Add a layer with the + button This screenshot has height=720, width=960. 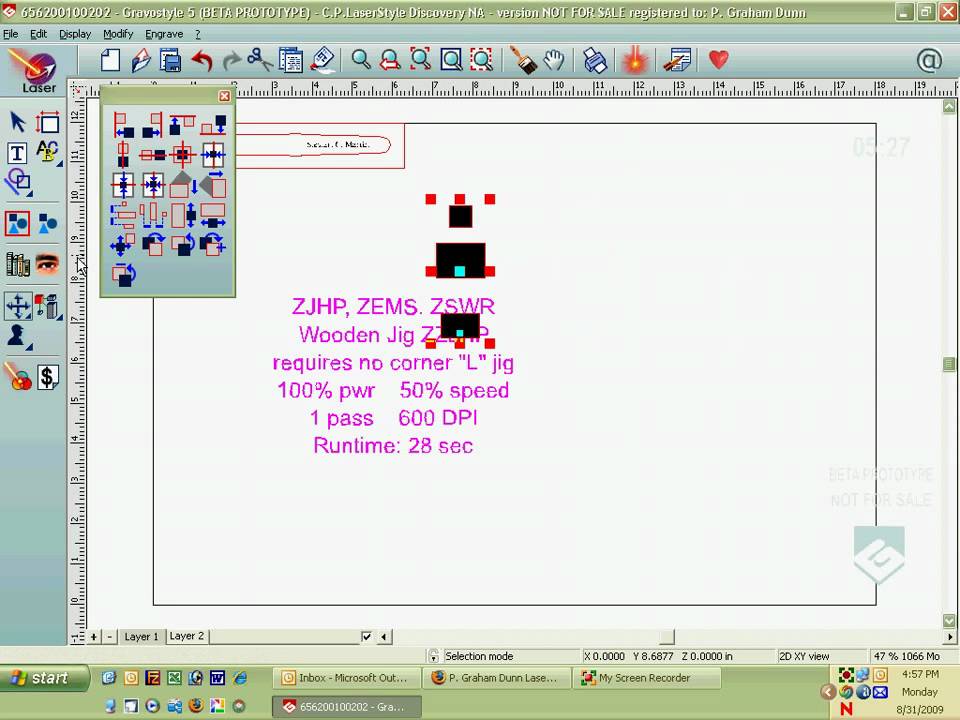94,637
